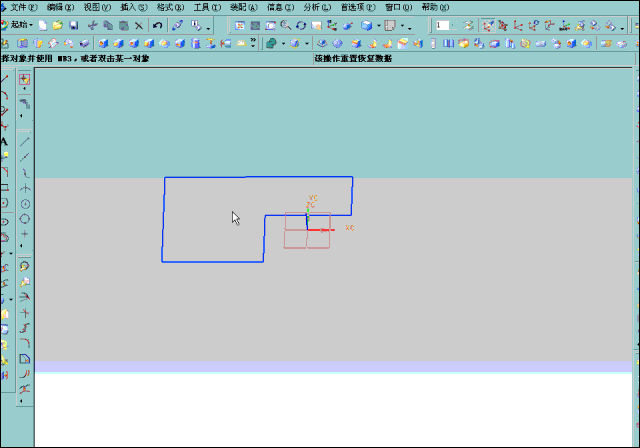Create a new file with the blank page icon
640x448 pixels.
tap(43, 25)
